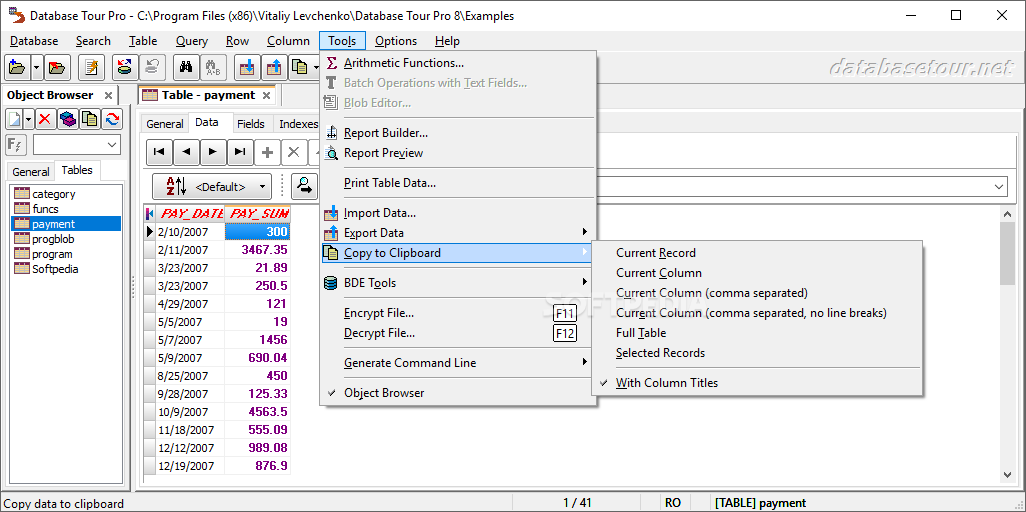Expand the open database dropdown arrow
1026x512 pixels.
tap(36, 67)
